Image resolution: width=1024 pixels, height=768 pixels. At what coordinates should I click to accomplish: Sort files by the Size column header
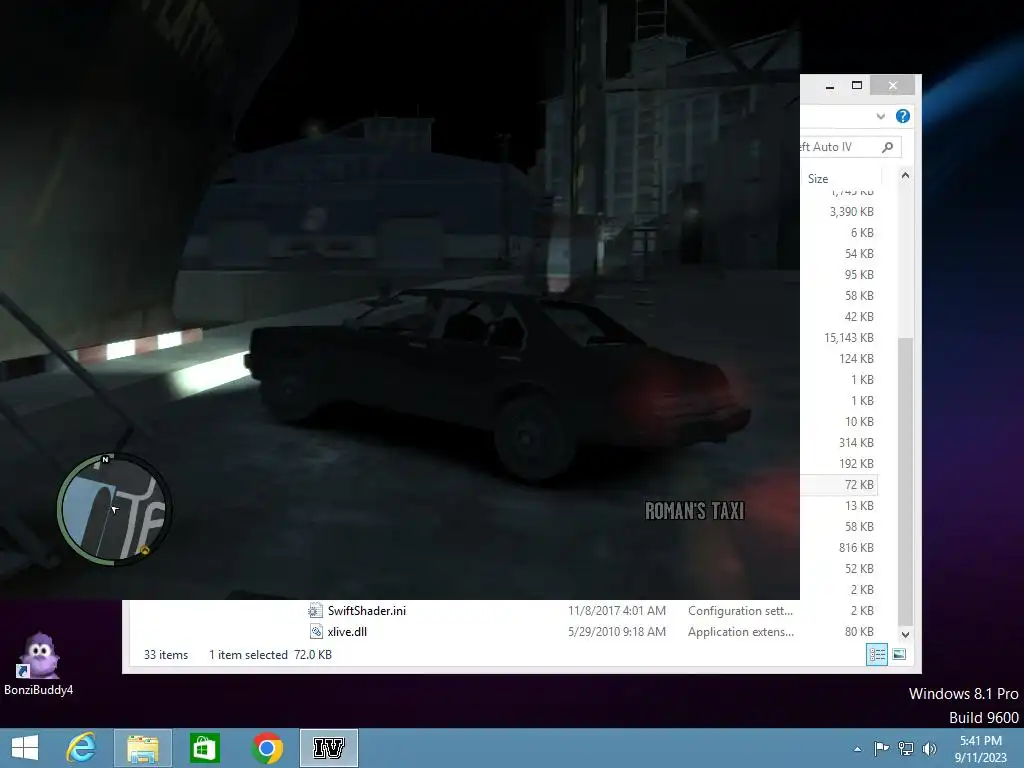[818, 178]
